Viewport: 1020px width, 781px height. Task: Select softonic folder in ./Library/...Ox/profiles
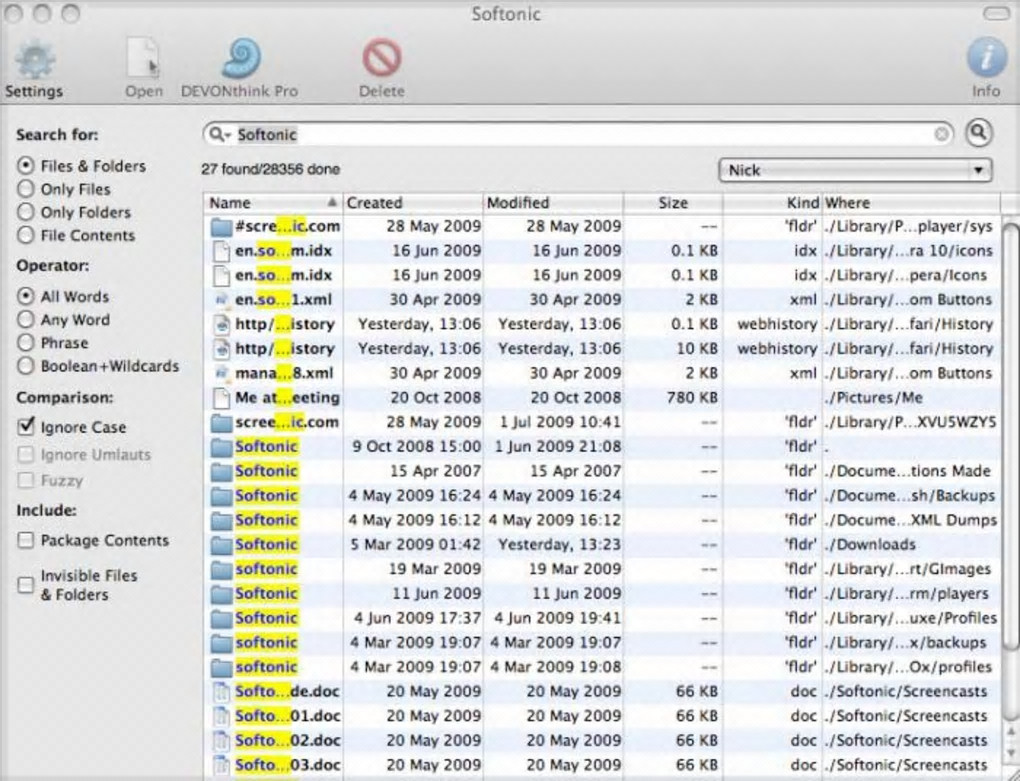pos(602,667)
